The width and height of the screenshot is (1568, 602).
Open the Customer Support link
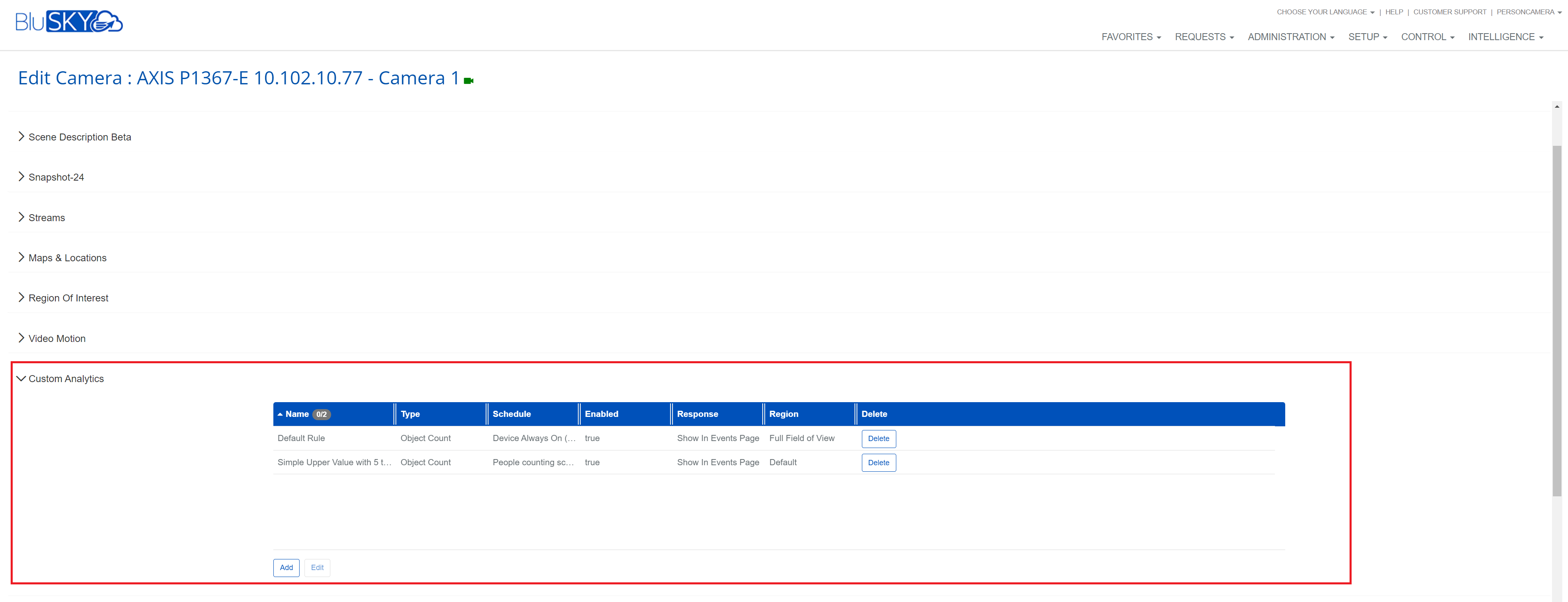(1449, 12)
